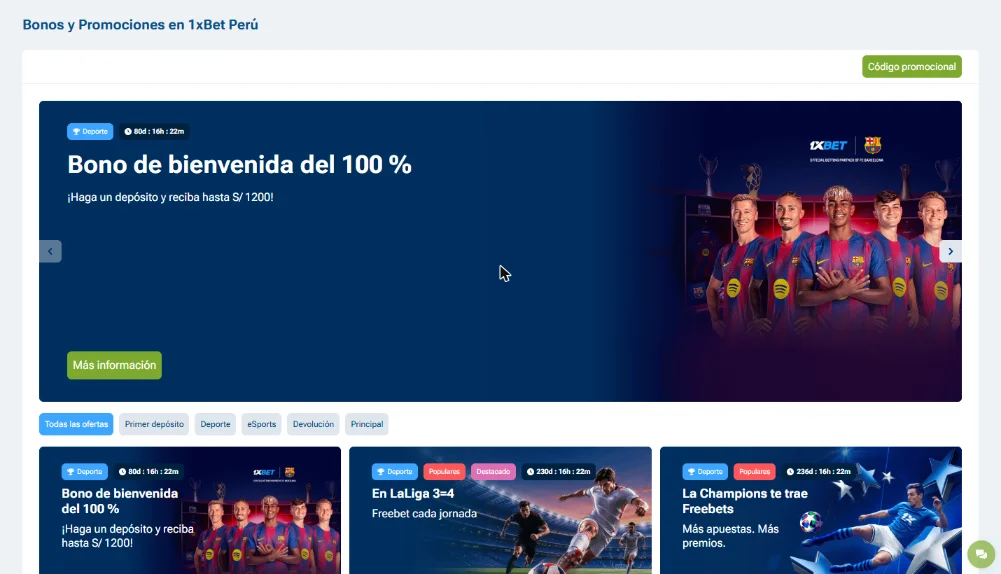Click the Bono de bienvenida del 100 % banner title

[x=239, y=165]
